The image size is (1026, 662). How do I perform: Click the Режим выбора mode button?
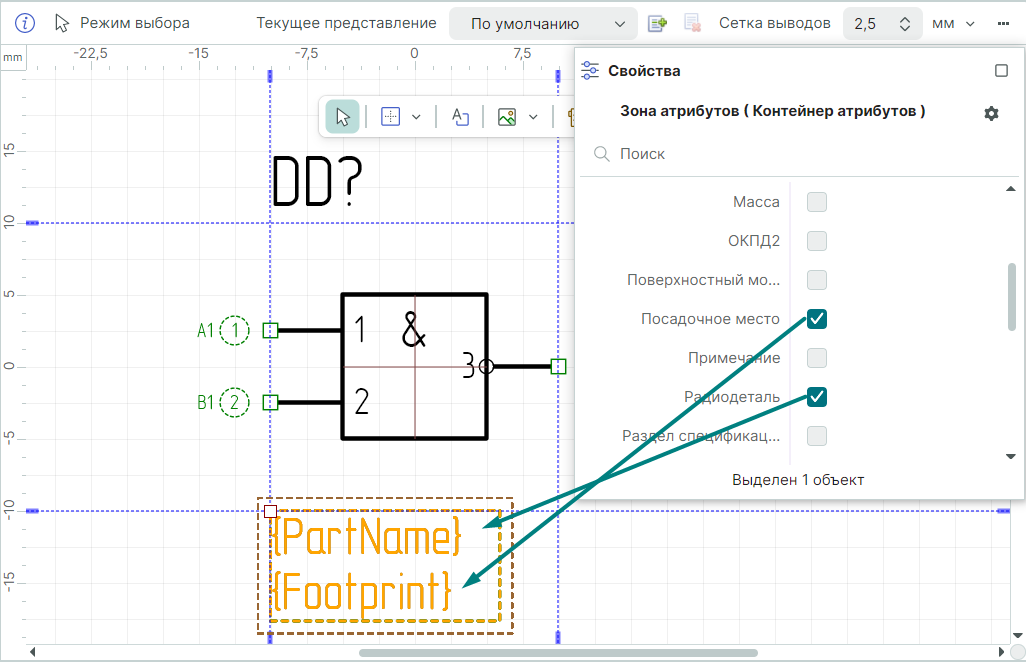pyautogui.click(x=122, y=23)
